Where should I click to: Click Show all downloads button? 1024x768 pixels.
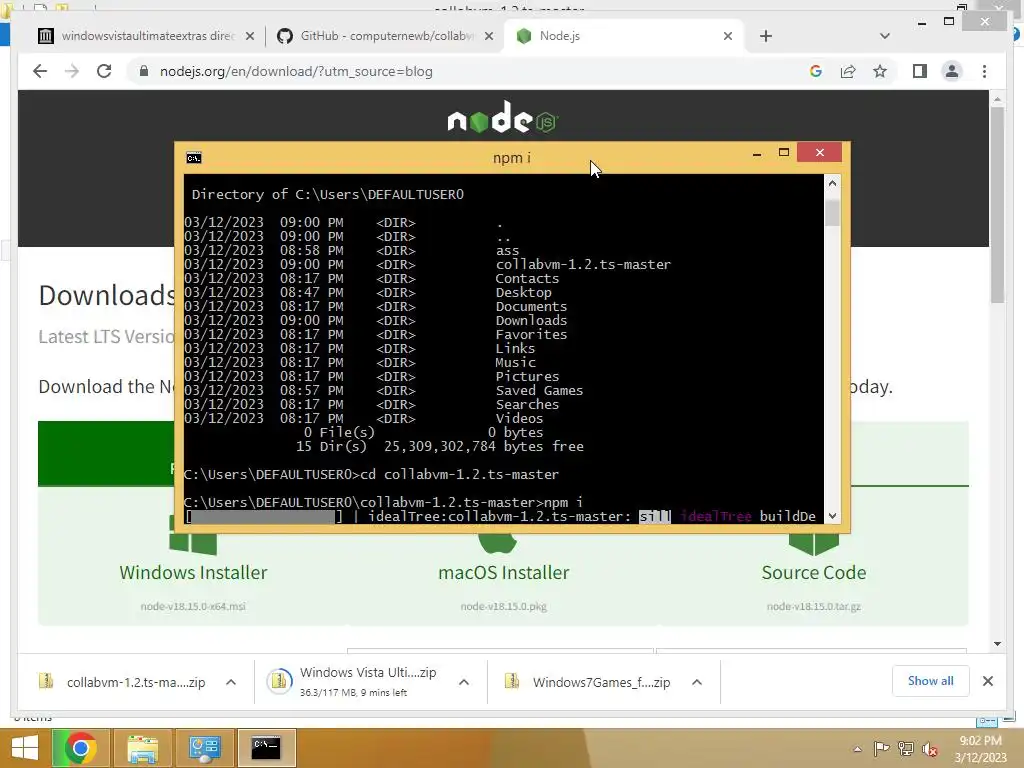pyautogui.click(x=930, y=681)
